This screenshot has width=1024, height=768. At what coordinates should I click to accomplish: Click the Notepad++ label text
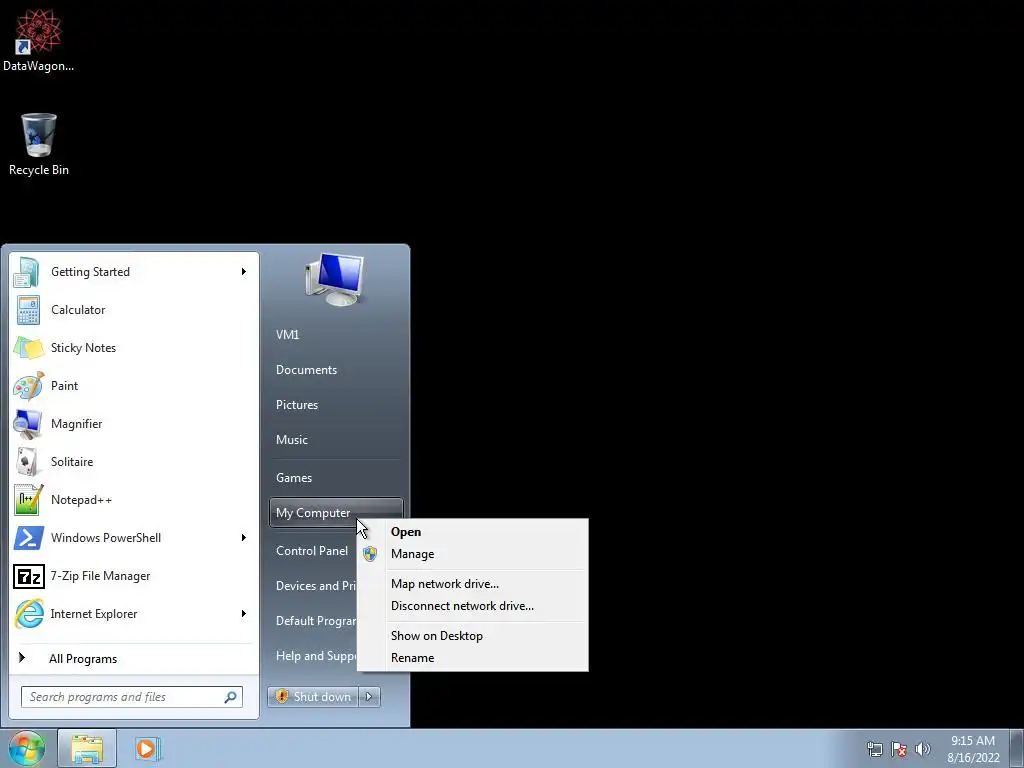tap(81, 500)
